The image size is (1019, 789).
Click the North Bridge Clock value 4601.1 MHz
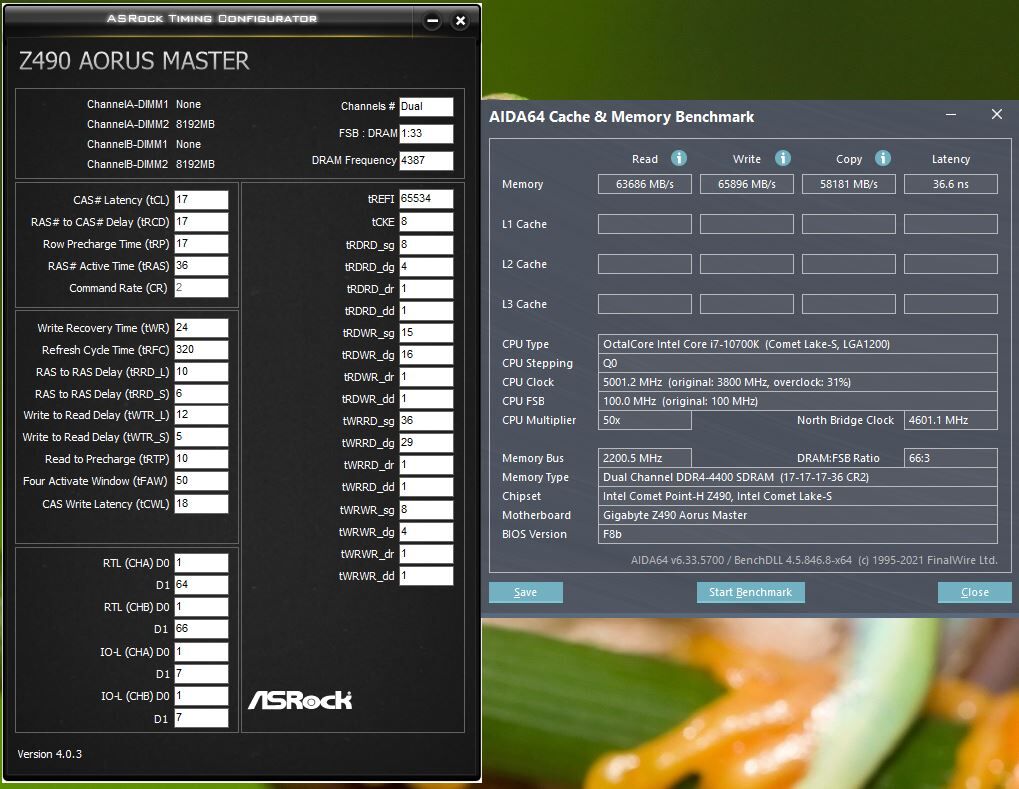pyautogui.click(x=951, y=420)
